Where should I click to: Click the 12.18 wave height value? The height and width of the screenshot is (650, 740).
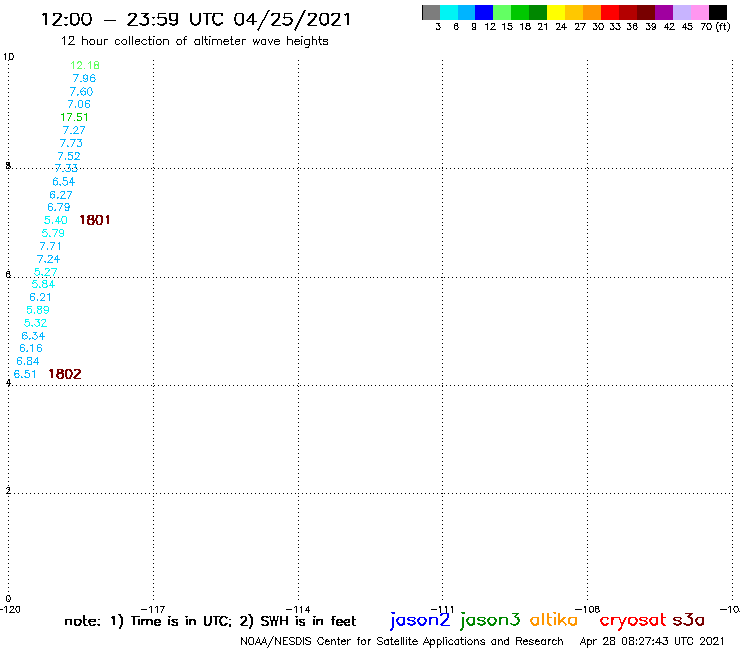pos(85,65)
